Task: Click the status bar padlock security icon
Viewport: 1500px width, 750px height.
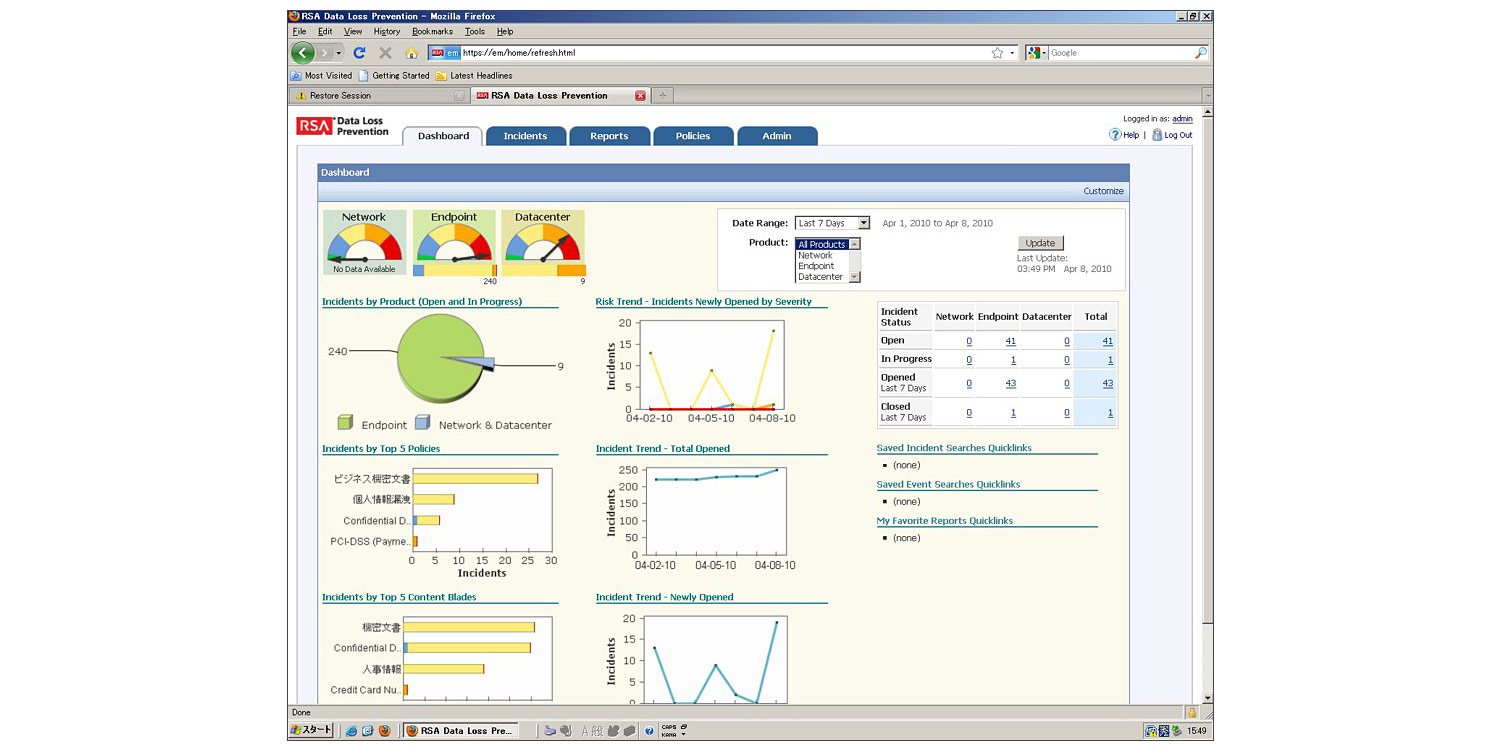Action: coord(1192,712)
